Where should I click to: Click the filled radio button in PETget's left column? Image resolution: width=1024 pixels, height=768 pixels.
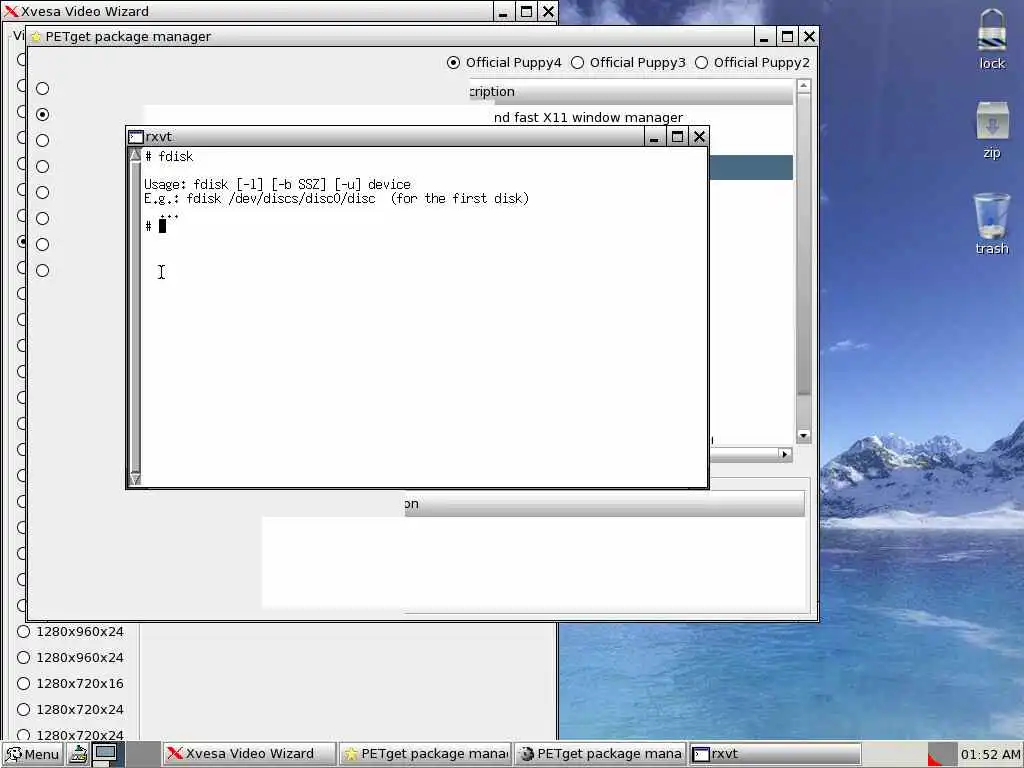pyautogui.click(x=42, y=114)
